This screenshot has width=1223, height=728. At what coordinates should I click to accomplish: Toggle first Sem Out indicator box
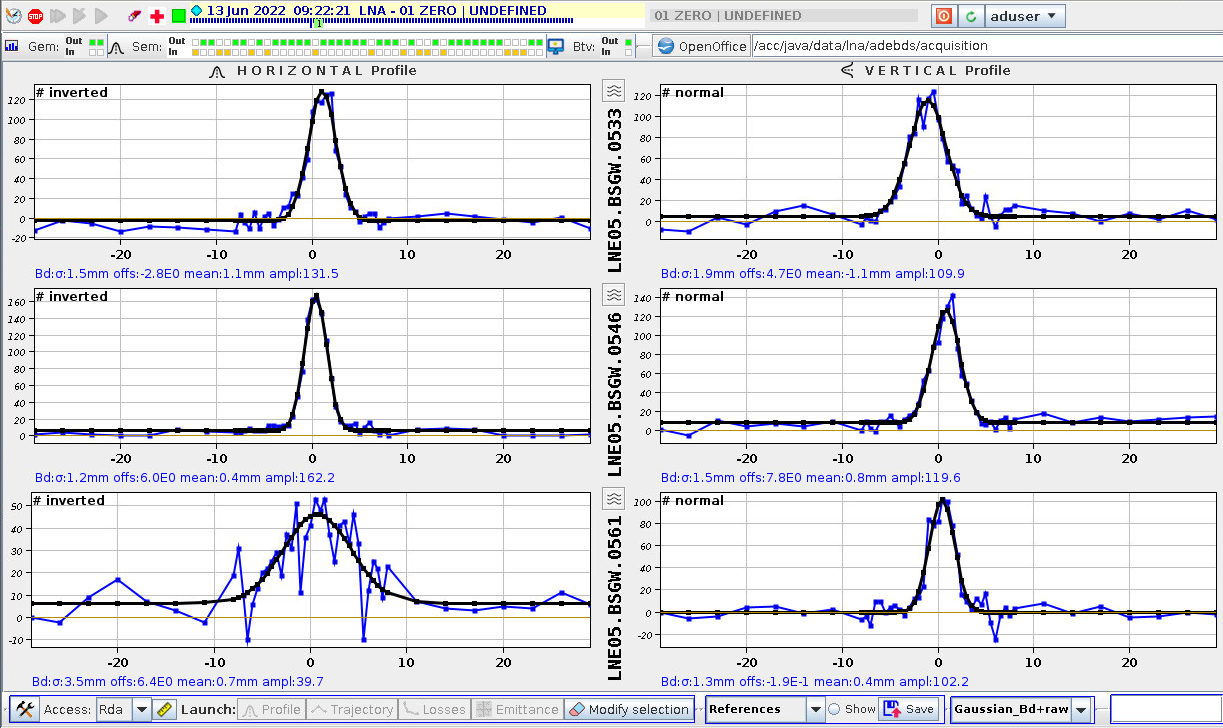[196, 41]
